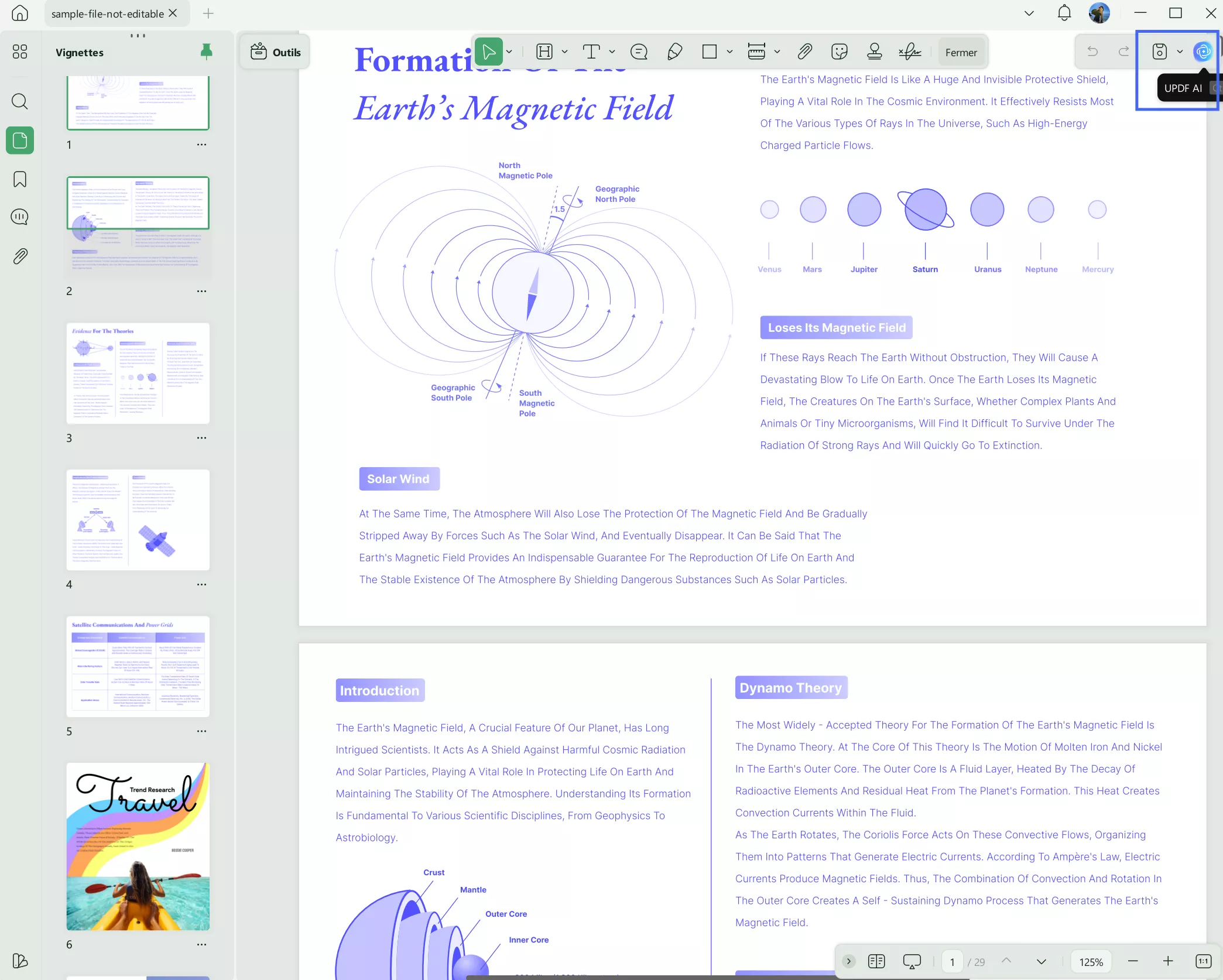The height and width of the screenshot is (980, 1223).
Task: Switch to the sample-file-not-editable tab
Action: [108, 13]
